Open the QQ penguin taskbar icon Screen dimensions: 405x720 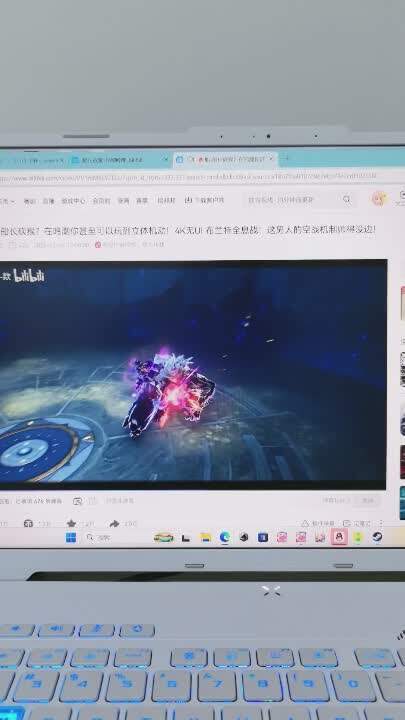point(339,536)
